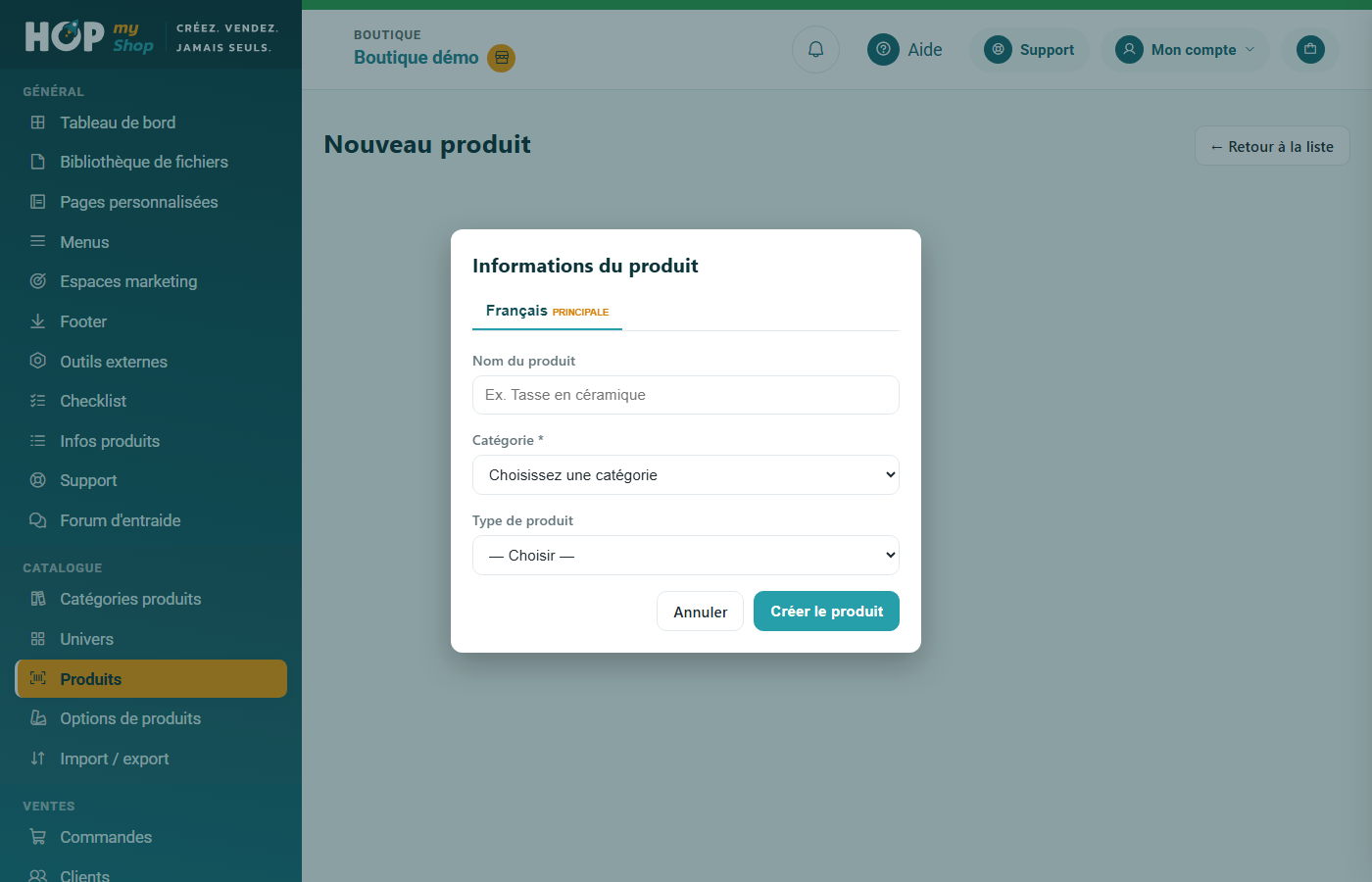Open the Type de produit dropdown
The height and width of the screenshot is (882, 1372).
point(686,556)
